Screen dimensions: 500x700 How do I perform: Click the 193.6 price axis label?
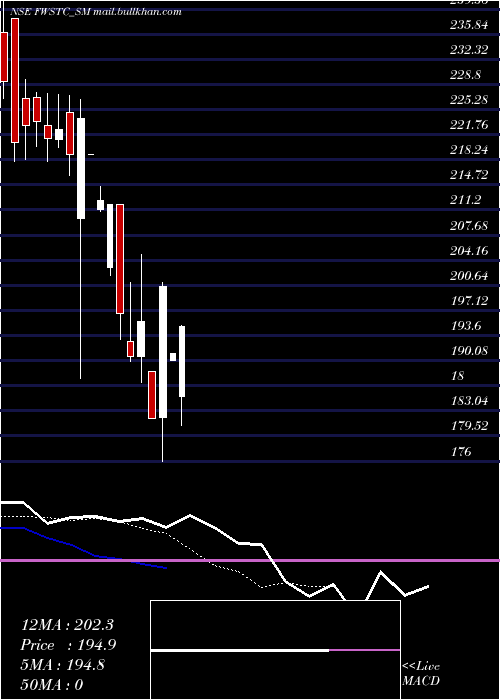pyautogui.click(x=466, y=326)
